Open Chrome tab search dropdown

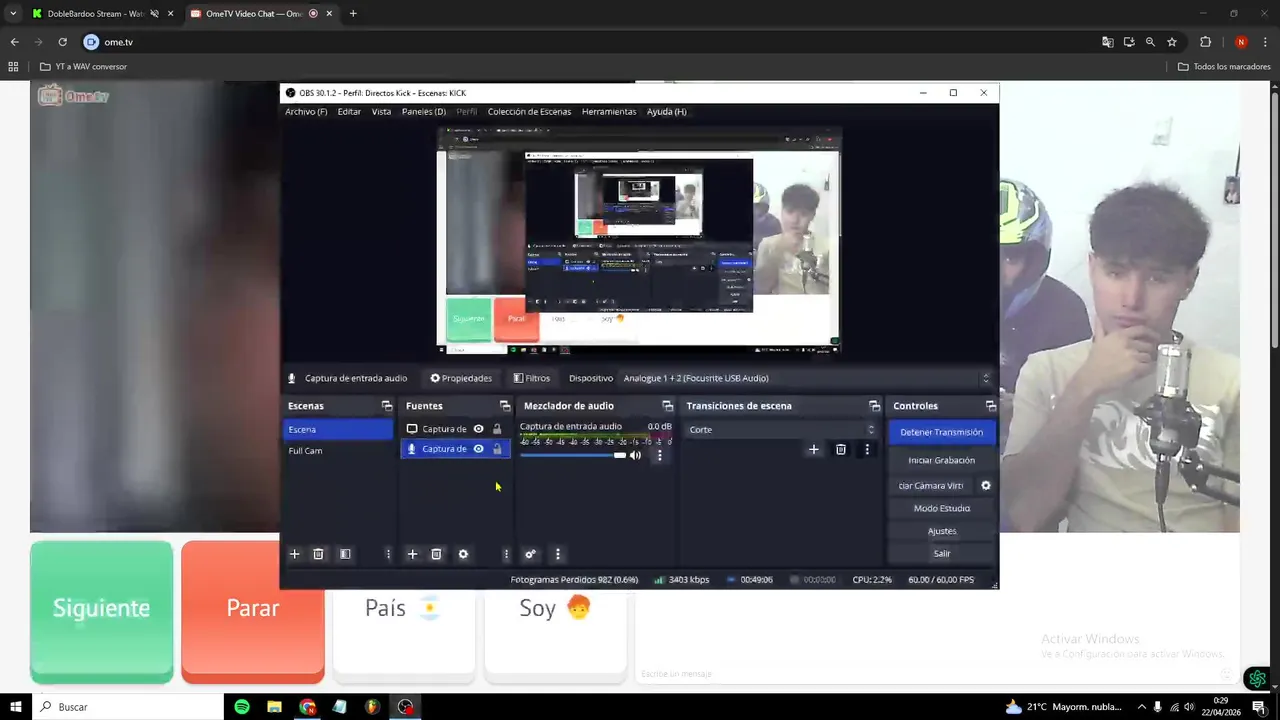click(x=13, y=14)
